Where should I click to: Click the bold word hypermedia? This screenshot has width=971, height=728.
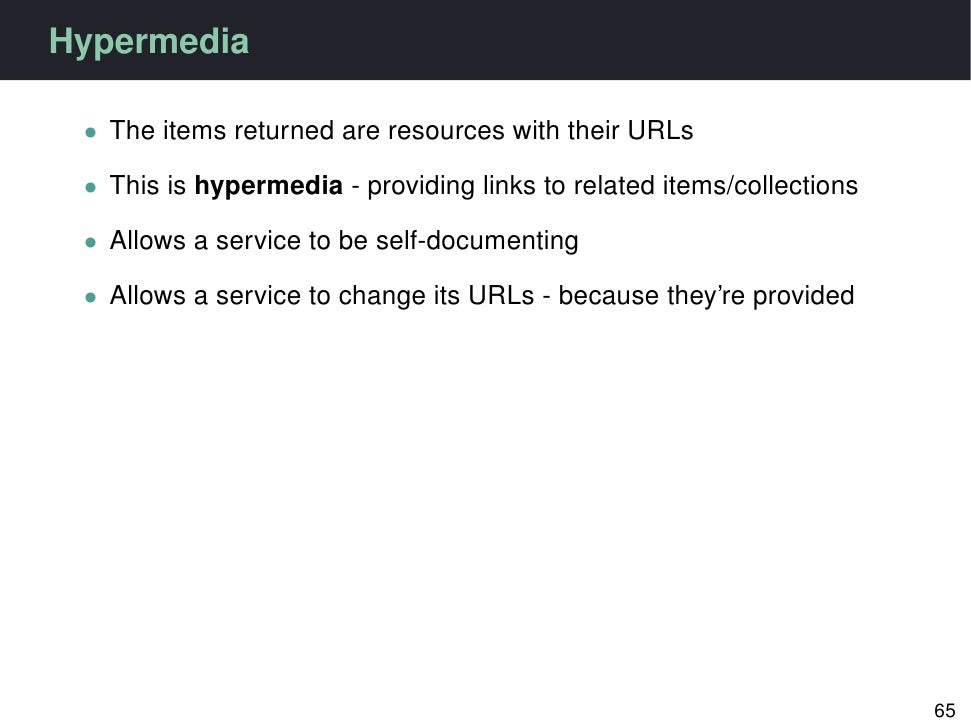[268, 186]
